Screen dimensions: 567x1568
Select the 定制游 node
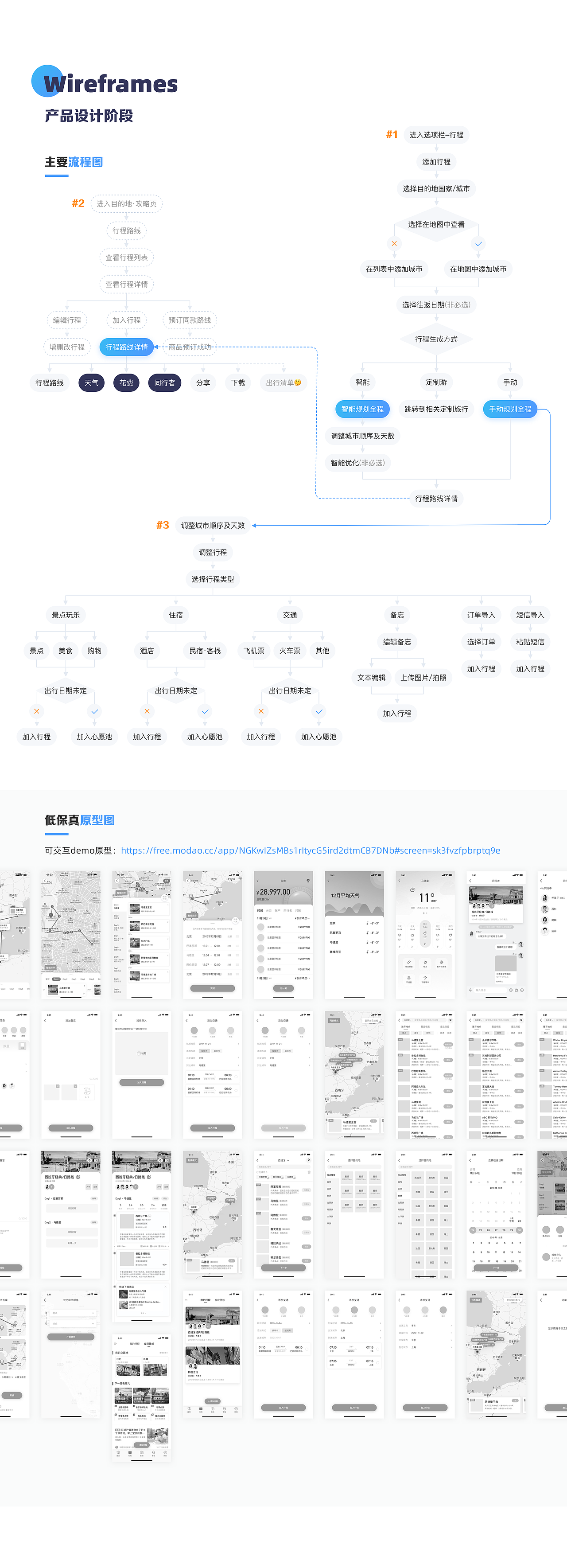(x=436, y=382)
